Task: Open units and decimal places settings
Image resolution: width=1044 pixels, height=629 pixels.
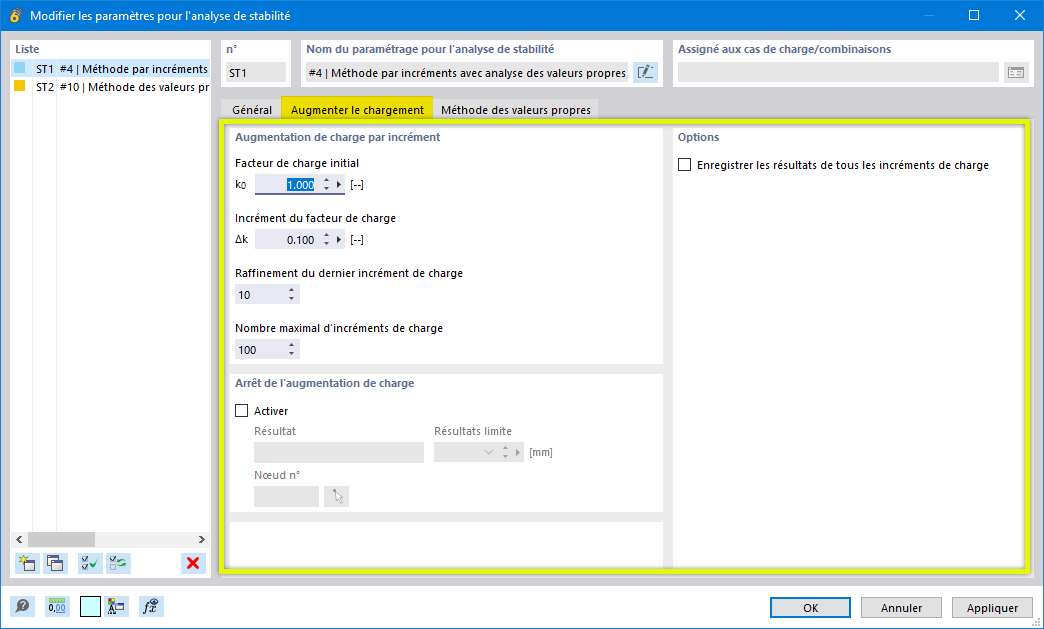Action: click(x=57, y=607)
